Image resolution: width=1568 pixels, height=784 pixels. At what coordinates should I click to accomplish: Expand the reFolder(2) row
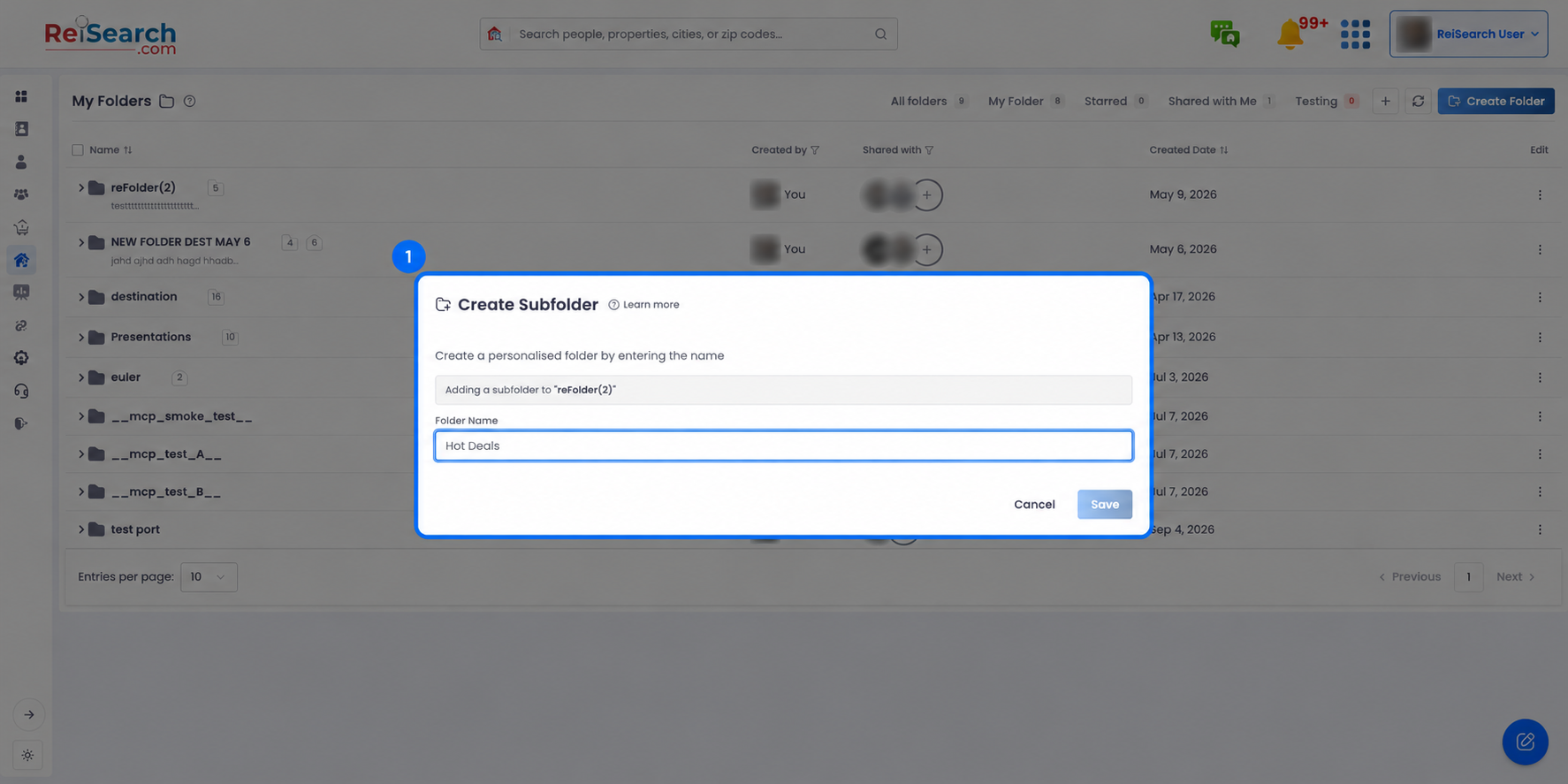(x=80, y=187)
